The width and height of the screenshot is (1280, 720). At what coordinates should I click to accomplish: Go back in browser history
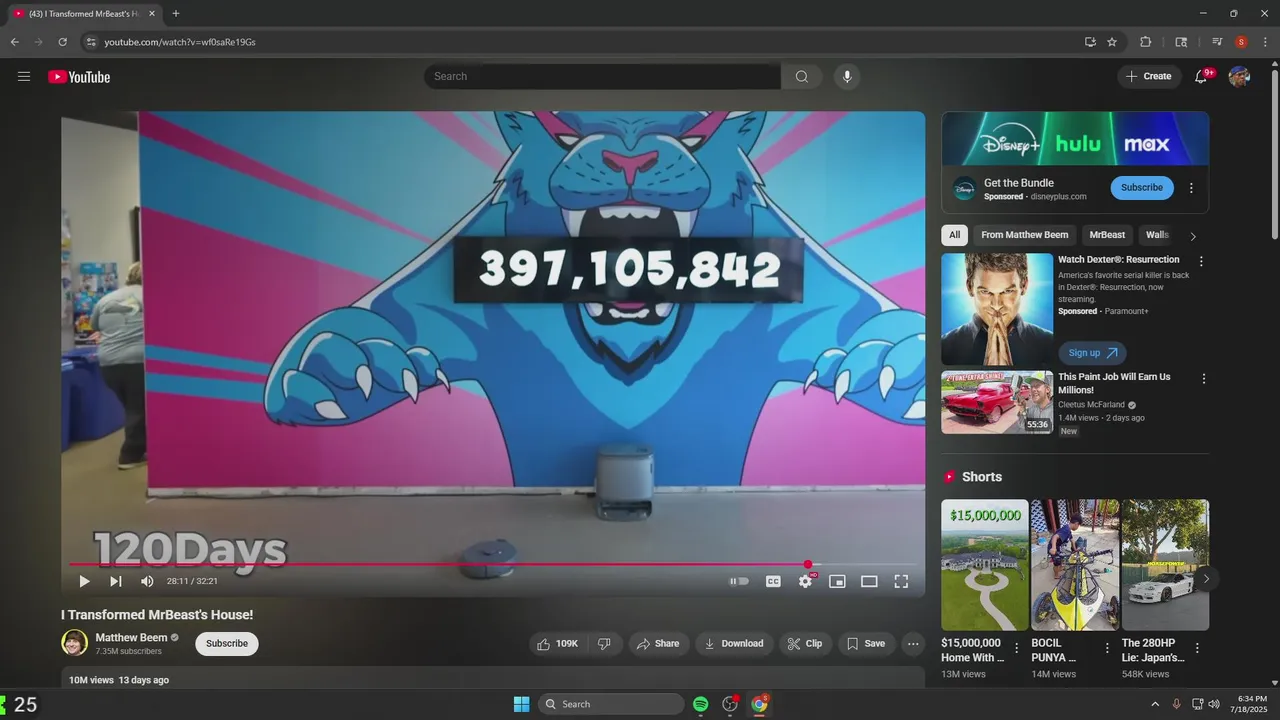coord(15,42)
